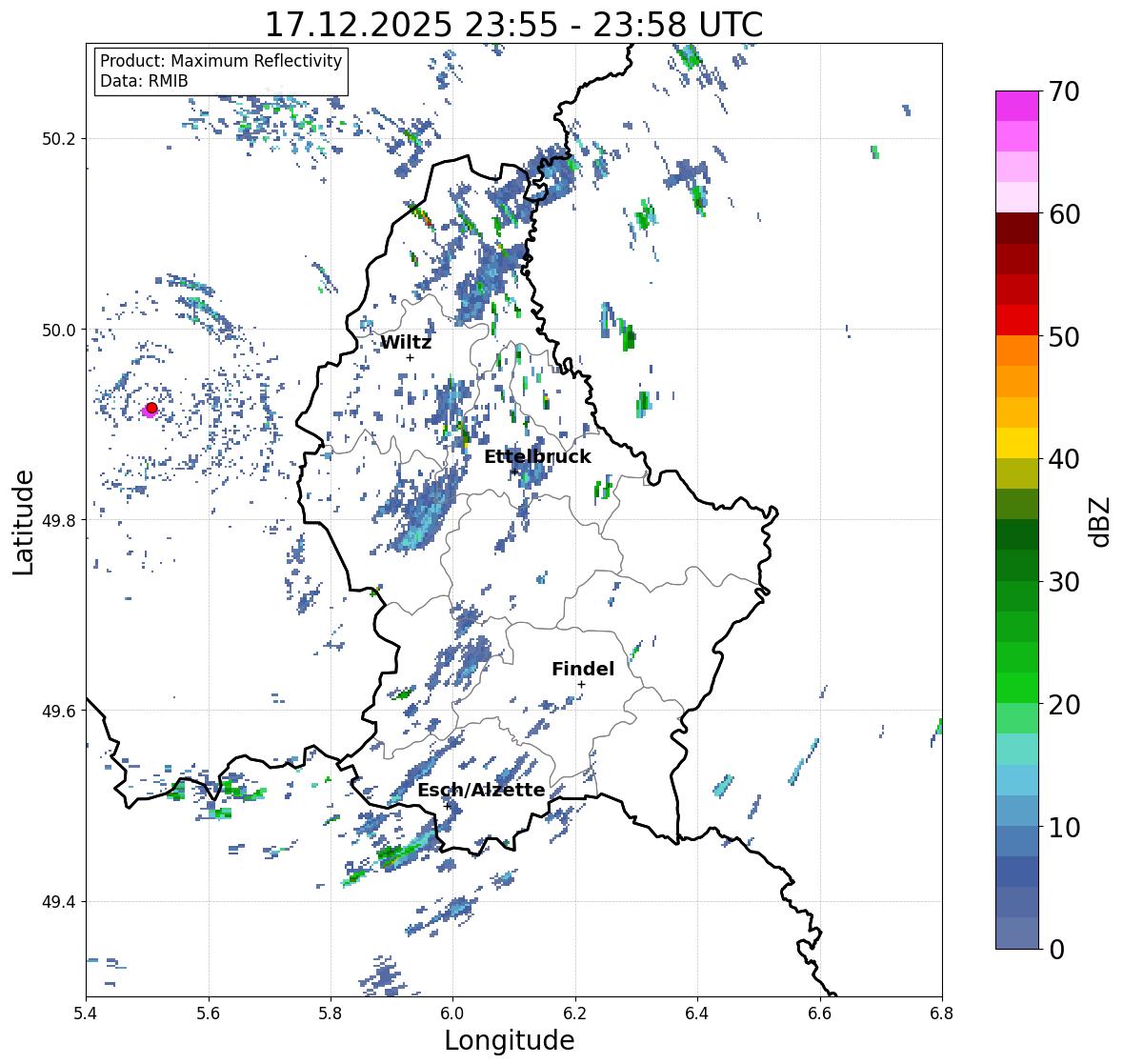Click the colorbar tick label 30
The height and width of the screenshot is (1064, 1123).
pos(1064,582)
